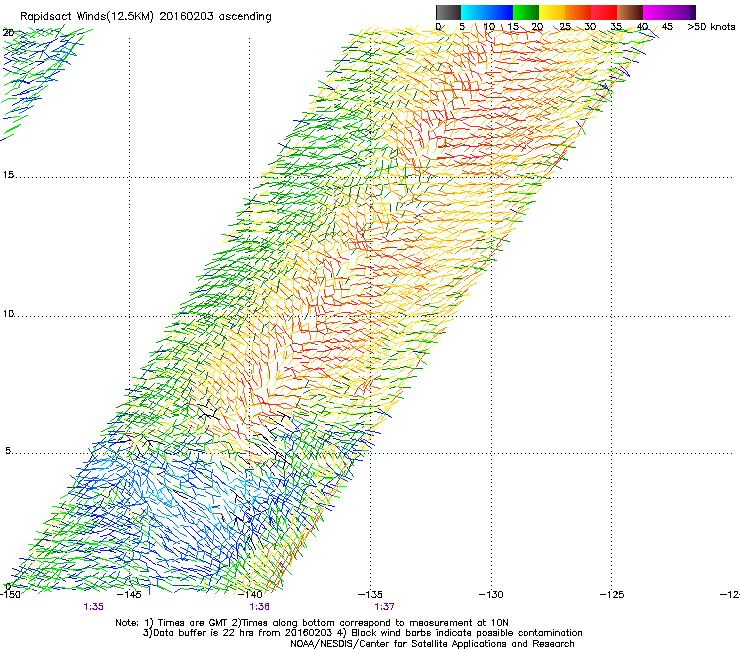Click the title 'Rapidsact Winds(12.5KM) 20160203 ascending'

click(146, 17)
